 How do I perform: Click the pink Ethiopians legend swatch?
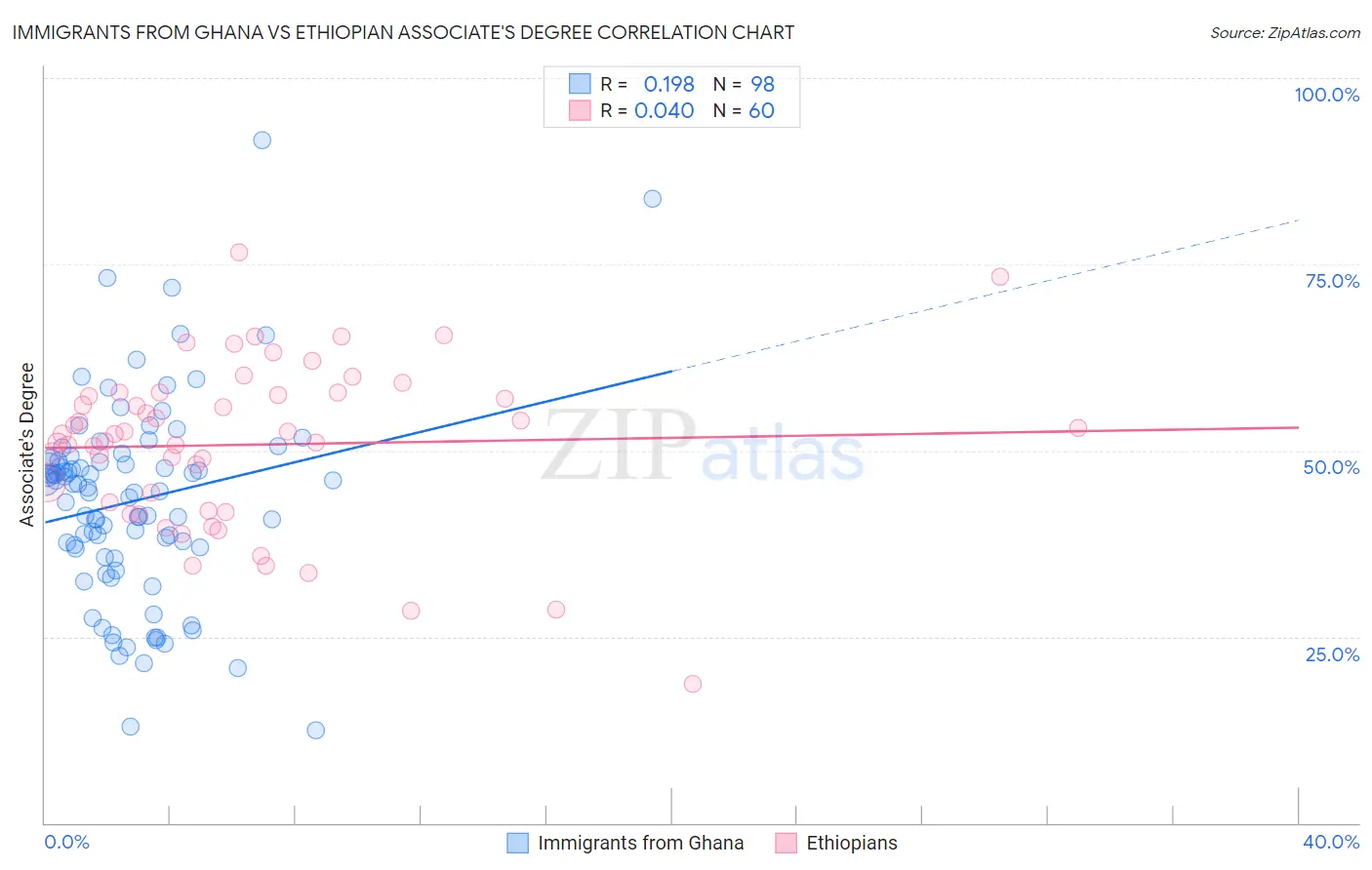(787, 843)
